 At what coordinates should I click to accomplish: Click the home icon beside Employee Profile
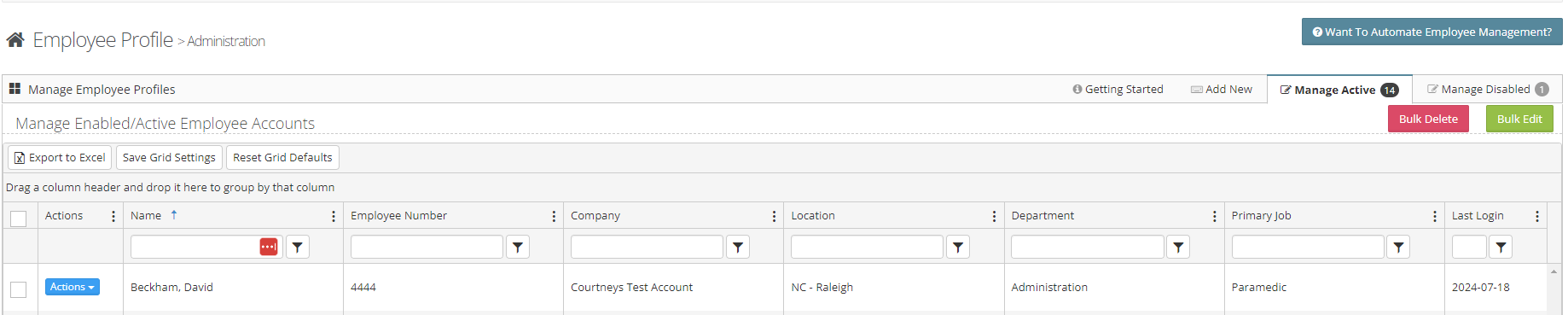[x=15, y=39]
